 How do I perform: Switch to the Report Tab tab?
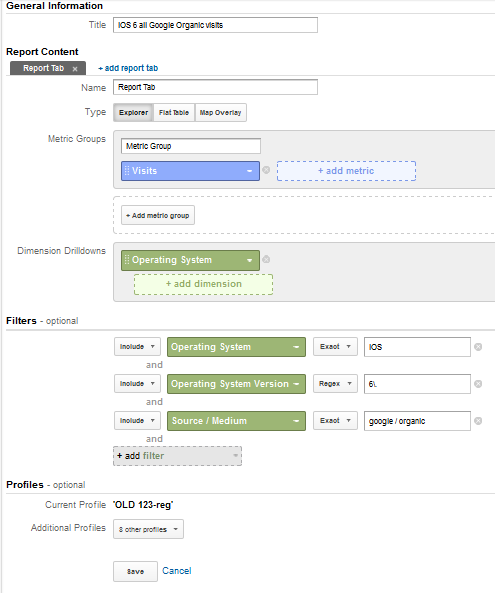(43, 68)
